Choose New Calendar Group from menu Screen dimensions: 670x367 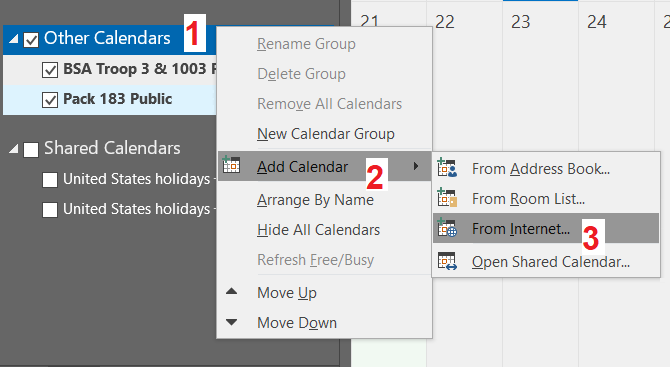click(x=325, y=134)
